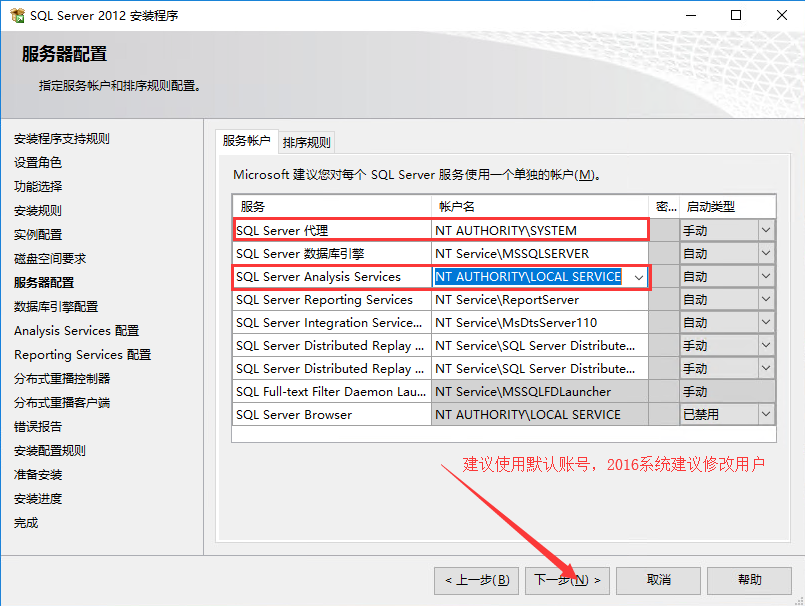The height and width of the screenshot is (606, 805).
Task: Select Reporting Services 配置 step in sidebar
Action: (x=83, y=355)
